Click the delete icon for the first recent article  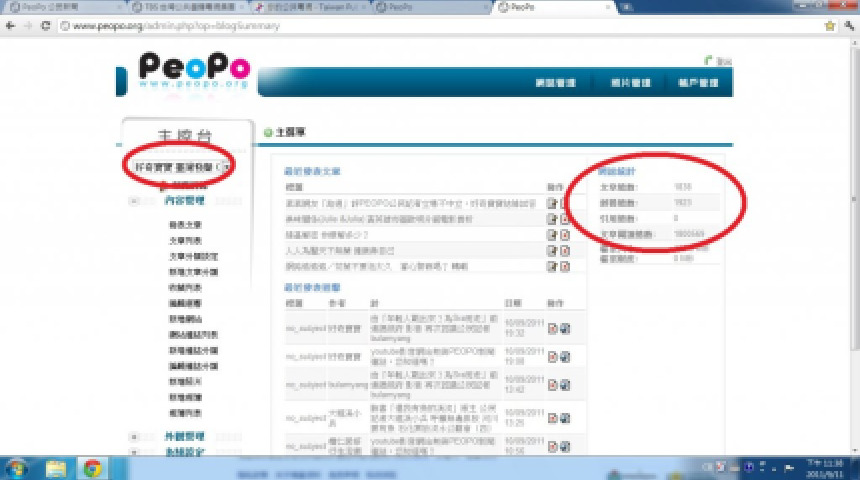[x=564, y=203]
